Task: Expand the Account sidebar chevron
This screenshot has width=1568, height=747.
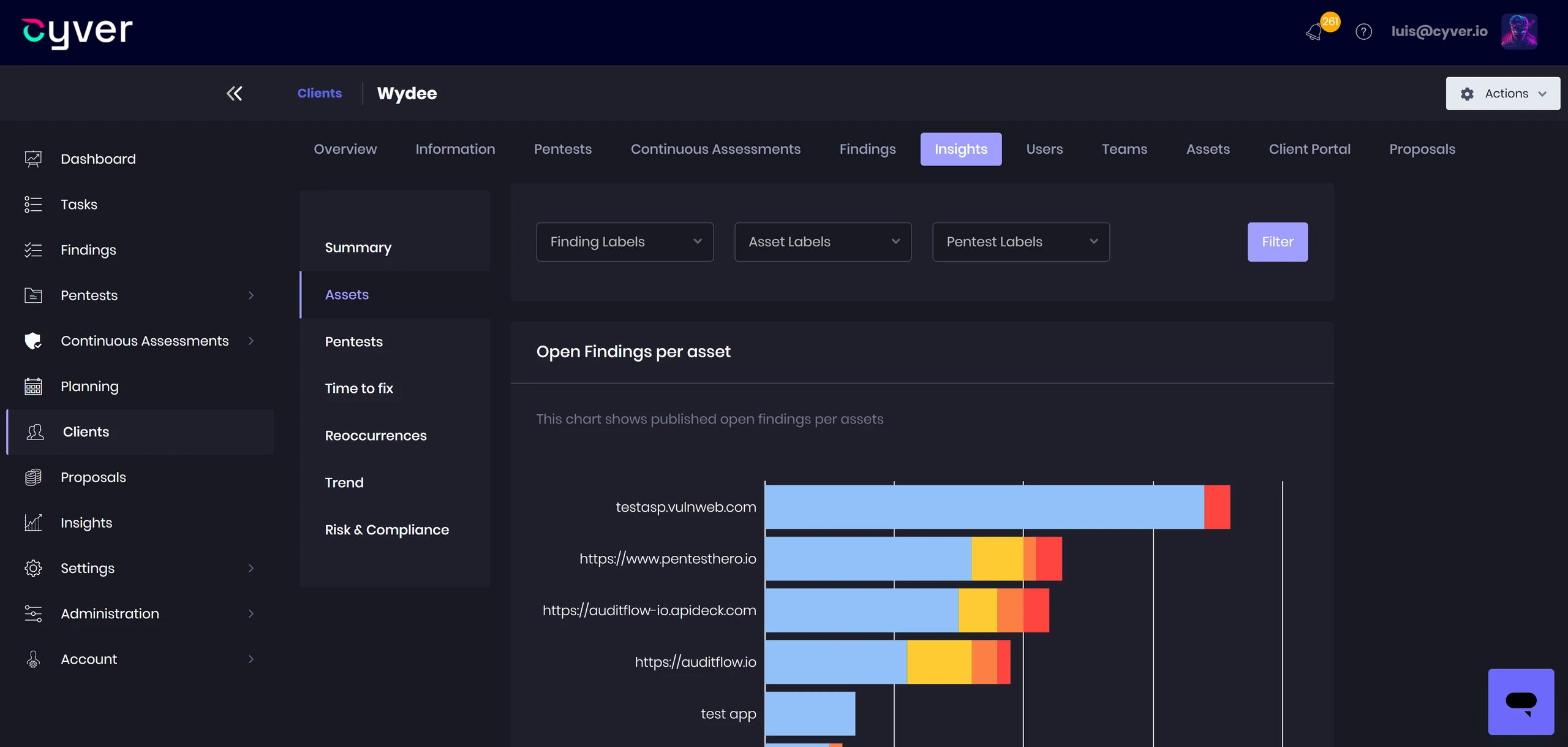Action: (251, 659)
